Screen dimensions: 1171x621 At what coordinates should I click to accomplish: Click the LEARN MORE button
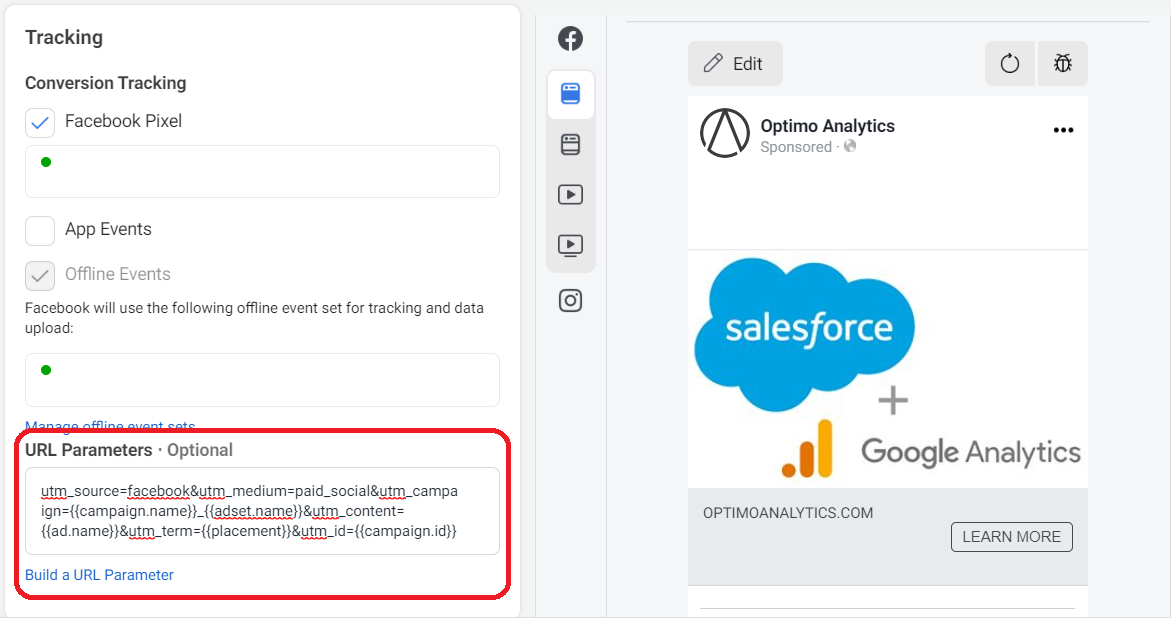point(1011,537)
